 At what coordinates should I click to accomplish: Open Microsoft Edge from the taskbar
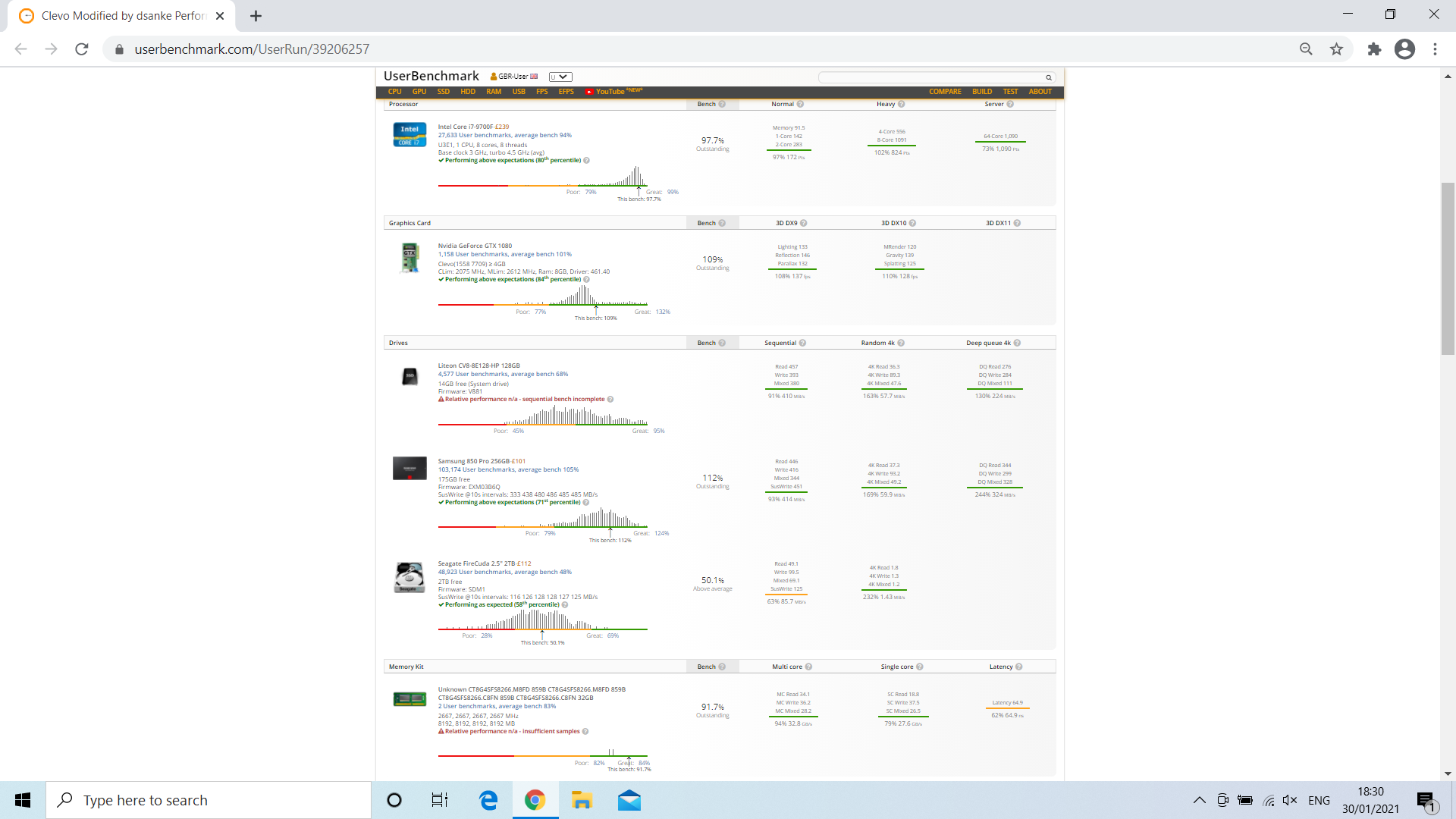[x=488, y=800]
